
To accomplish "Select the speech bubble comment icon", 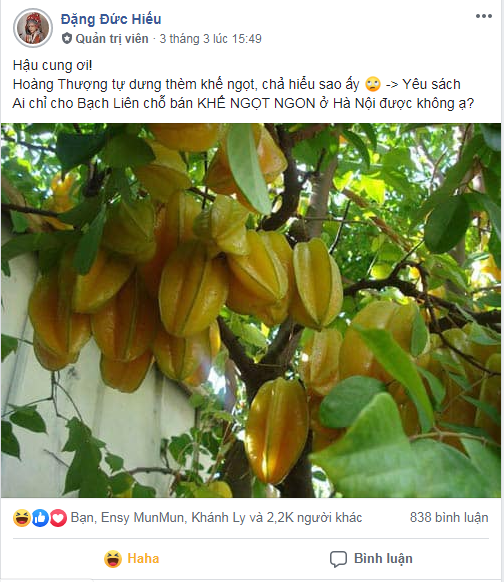I will [x=338, y=559].
